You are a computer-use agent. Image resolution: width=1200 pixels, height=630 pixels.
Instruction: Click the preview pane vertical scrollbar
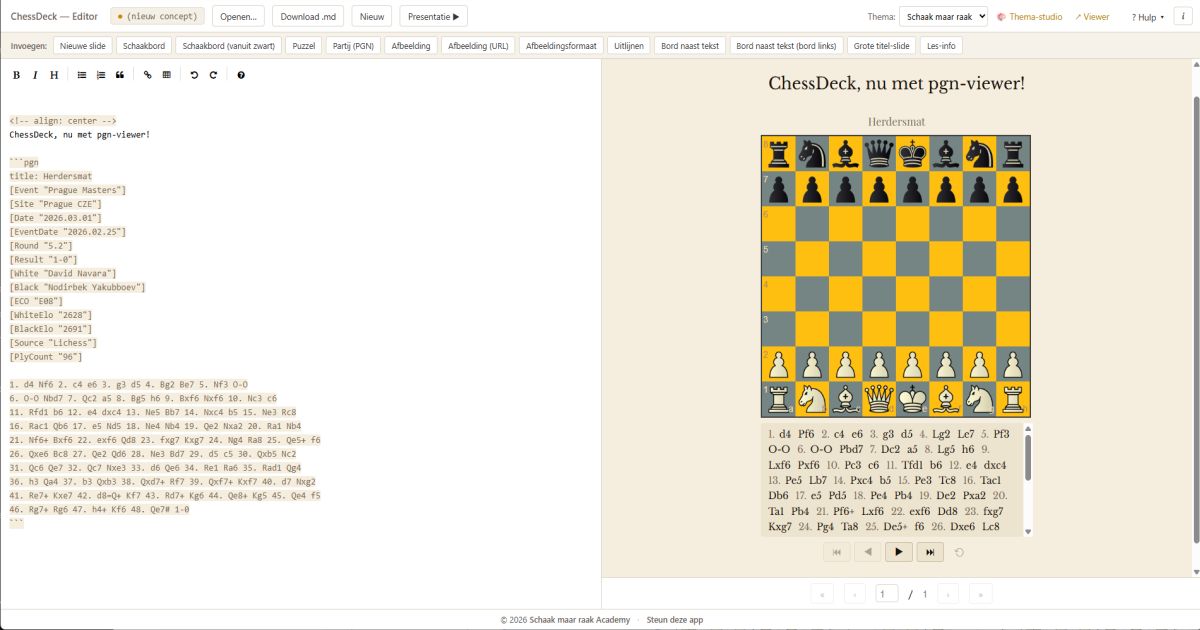(1195, 320)
